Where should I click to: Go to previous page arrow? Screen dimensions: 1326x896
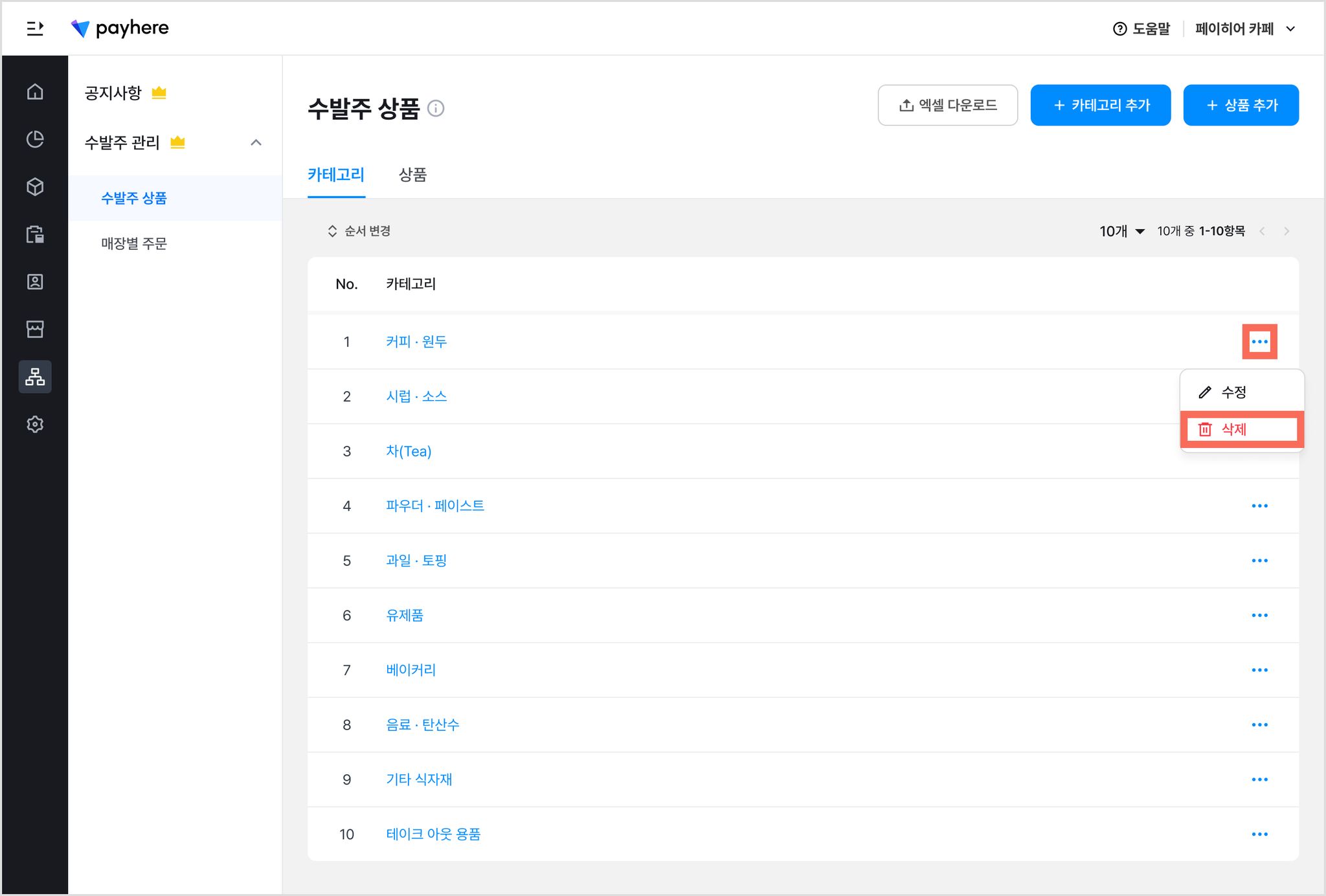click(x=1262, y=231)
